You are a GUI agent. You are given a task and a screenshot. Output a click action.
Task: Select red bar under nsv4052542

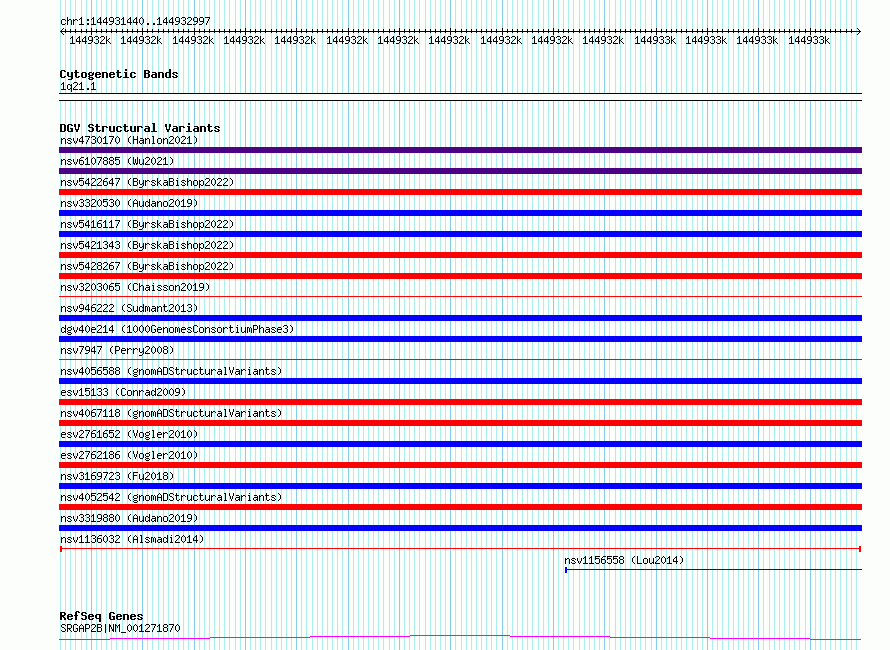tap(460, 507)
